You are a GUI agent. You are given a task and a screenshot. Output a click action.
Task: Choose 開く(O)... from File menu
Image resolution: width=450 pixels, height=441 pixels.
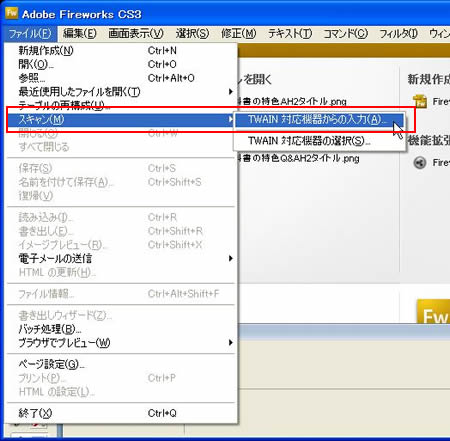coord(121,64)
